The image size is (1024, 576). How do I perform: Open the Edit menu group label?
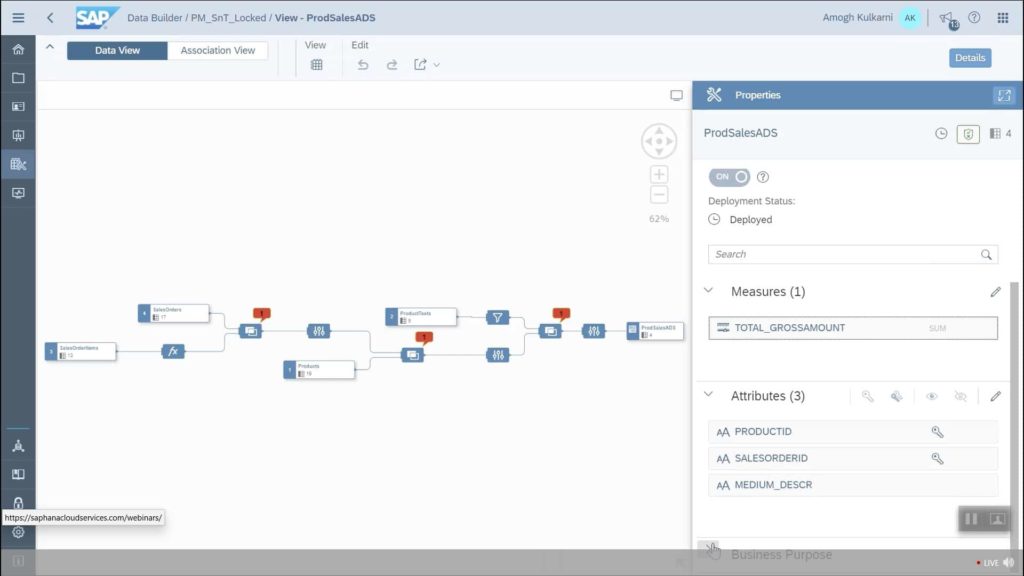pyautogui.click(x=360, y=45)
